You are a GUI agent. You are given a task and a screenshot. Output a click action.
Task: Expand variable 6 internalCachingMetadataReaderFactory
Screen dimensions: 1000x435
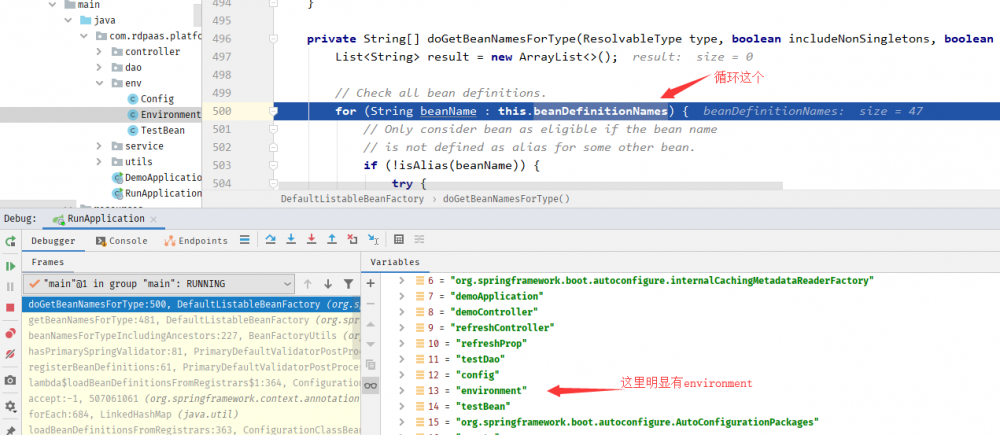point(401,280)
